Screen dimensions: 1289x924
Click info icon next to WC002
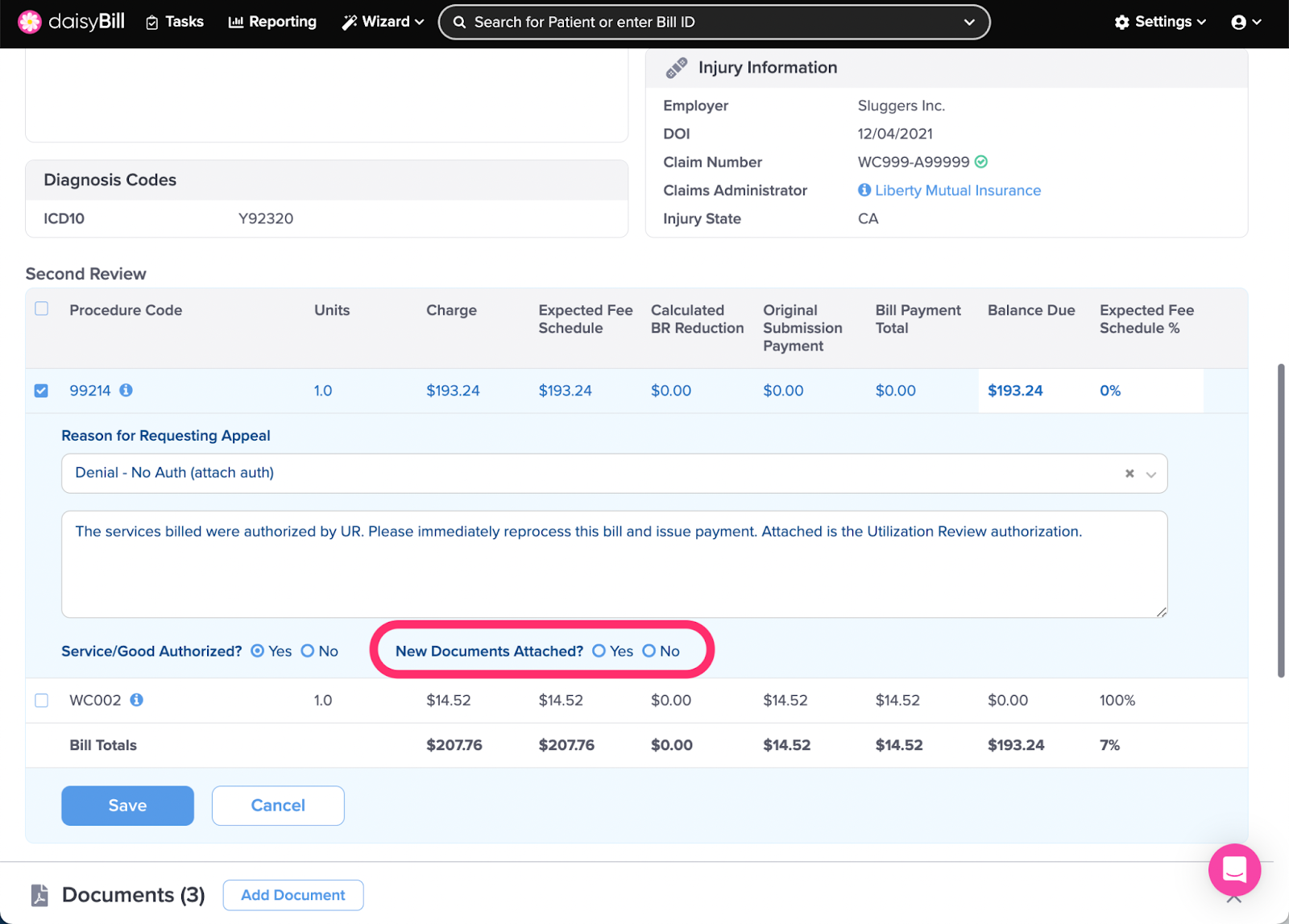pos(137,700)
